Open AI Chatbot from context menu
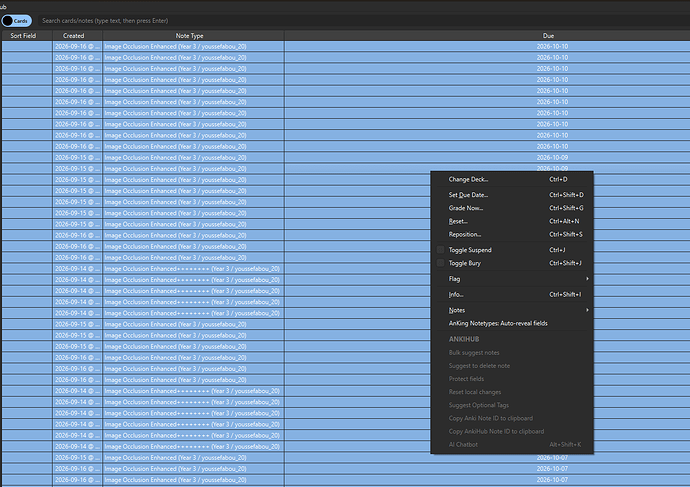 (x=512, y=445)
